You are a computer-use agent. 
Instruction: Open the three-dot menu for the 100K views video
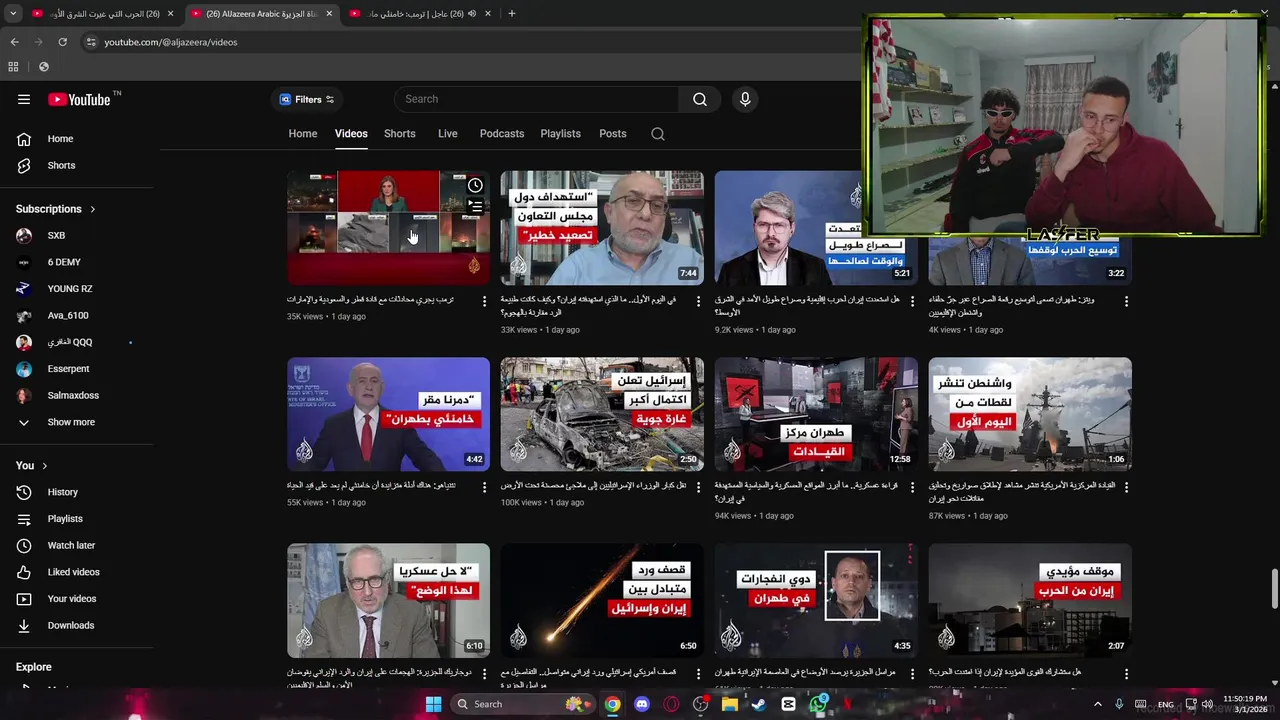pyautogui.click(x=698, y=488)
